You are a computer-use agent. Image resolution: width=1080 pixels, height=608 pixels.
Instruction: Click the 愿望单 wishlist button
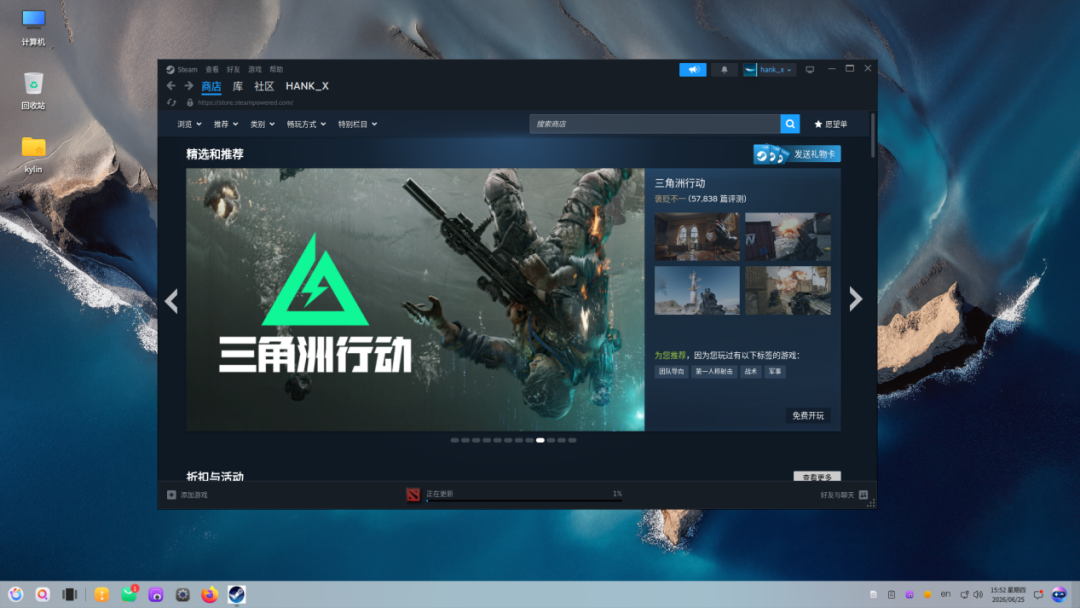[x=831, y=125]
